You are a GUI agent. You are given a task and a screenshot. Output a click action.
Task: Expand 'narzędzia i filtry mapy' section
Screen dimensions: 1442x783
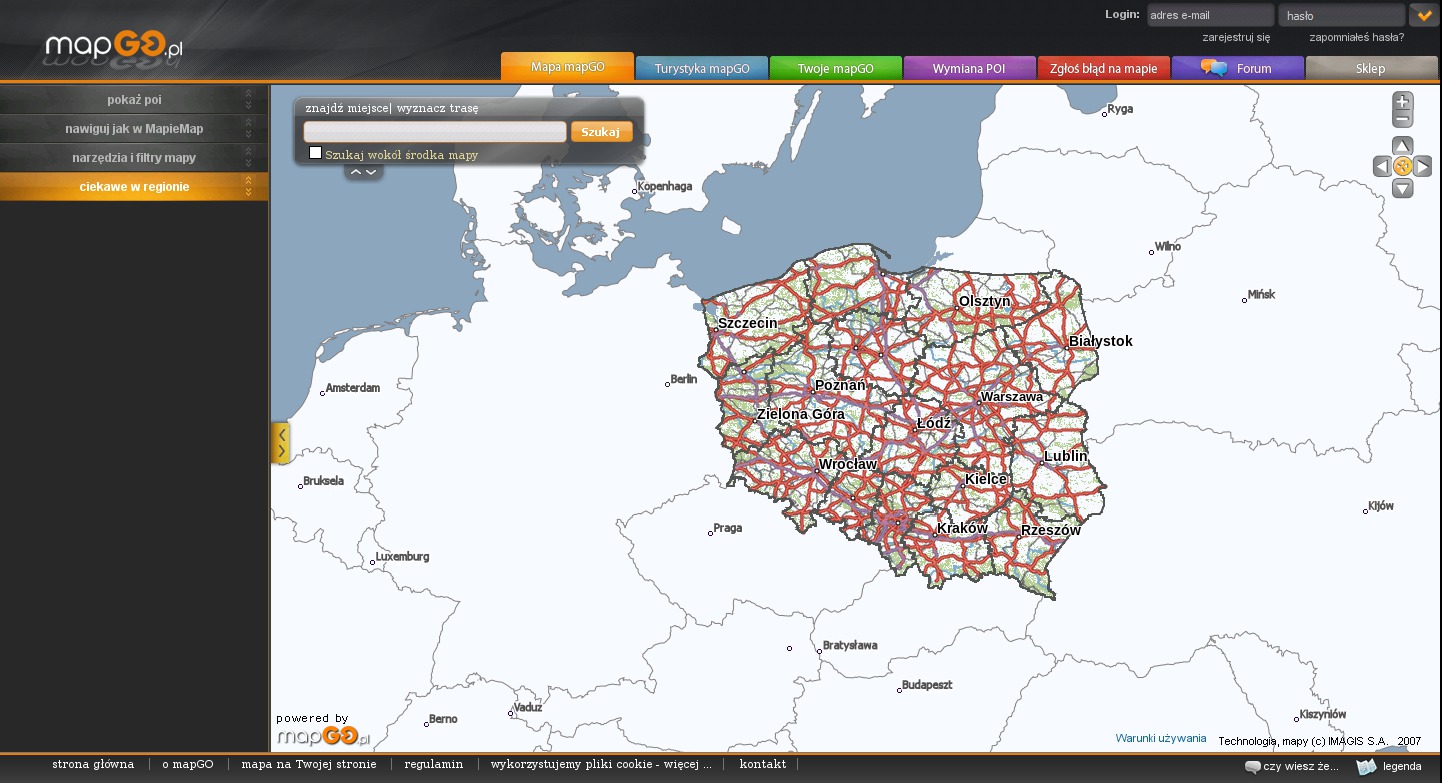pos(134,158)
